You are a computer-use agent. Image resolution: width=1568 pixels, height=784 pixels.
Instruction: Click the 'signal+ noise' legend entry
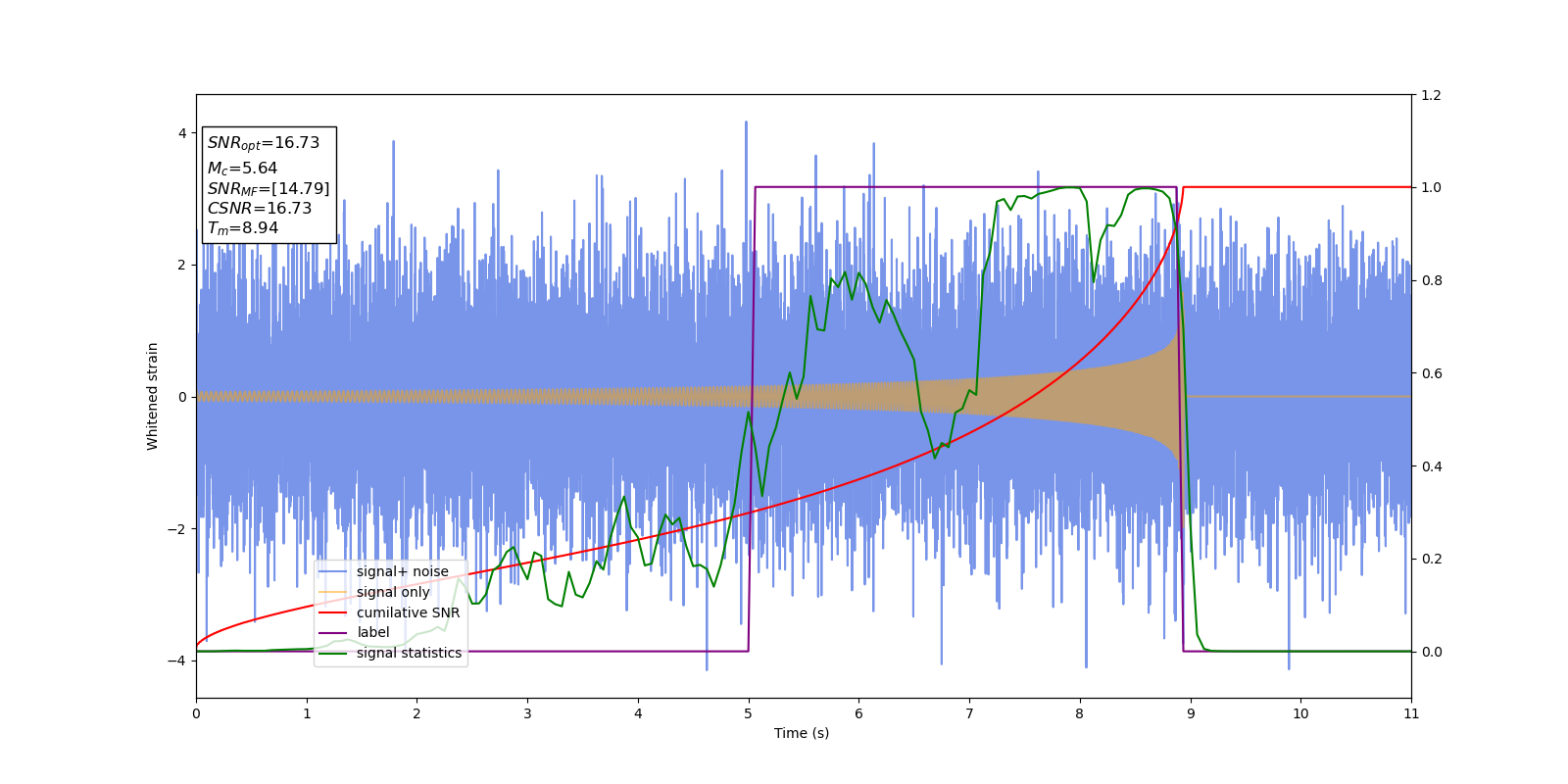(x=403, y=571)
